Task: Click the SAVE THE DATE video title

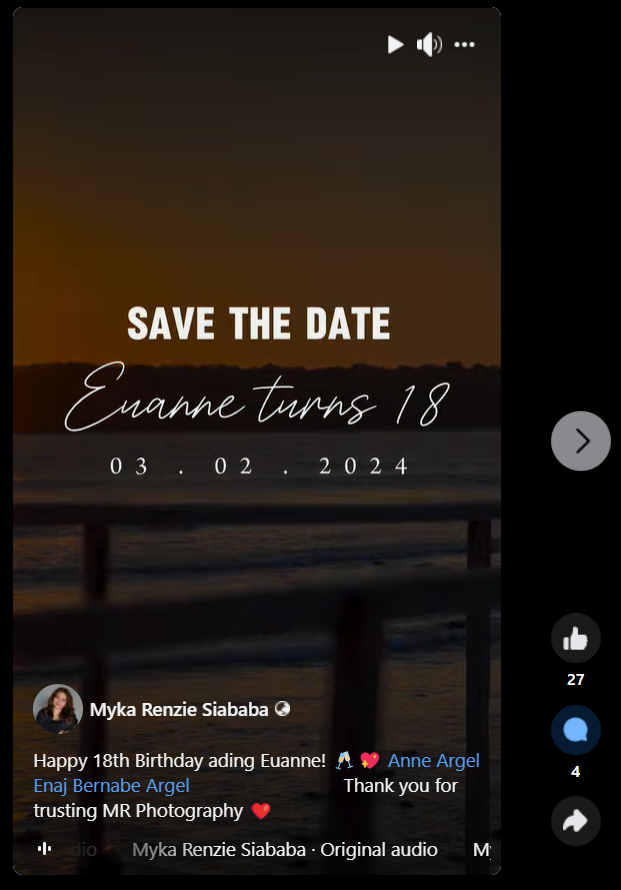Action: pos(259,324)
